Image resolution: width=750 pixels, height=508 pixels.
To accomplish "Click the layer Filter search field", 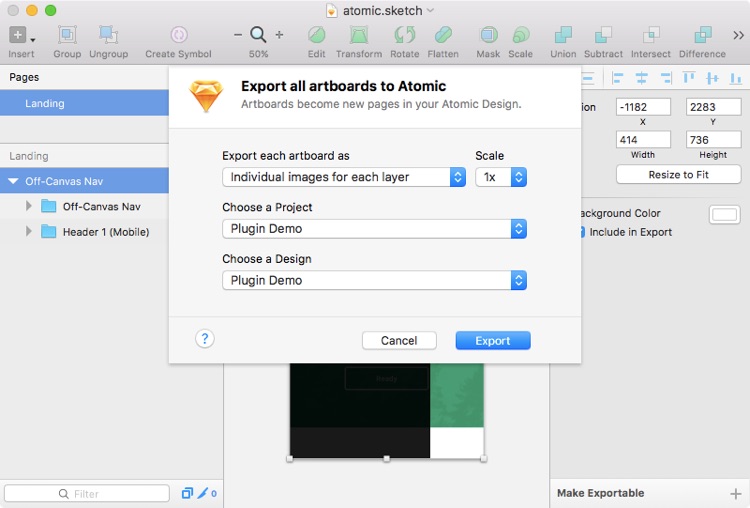I will point(87,494).
